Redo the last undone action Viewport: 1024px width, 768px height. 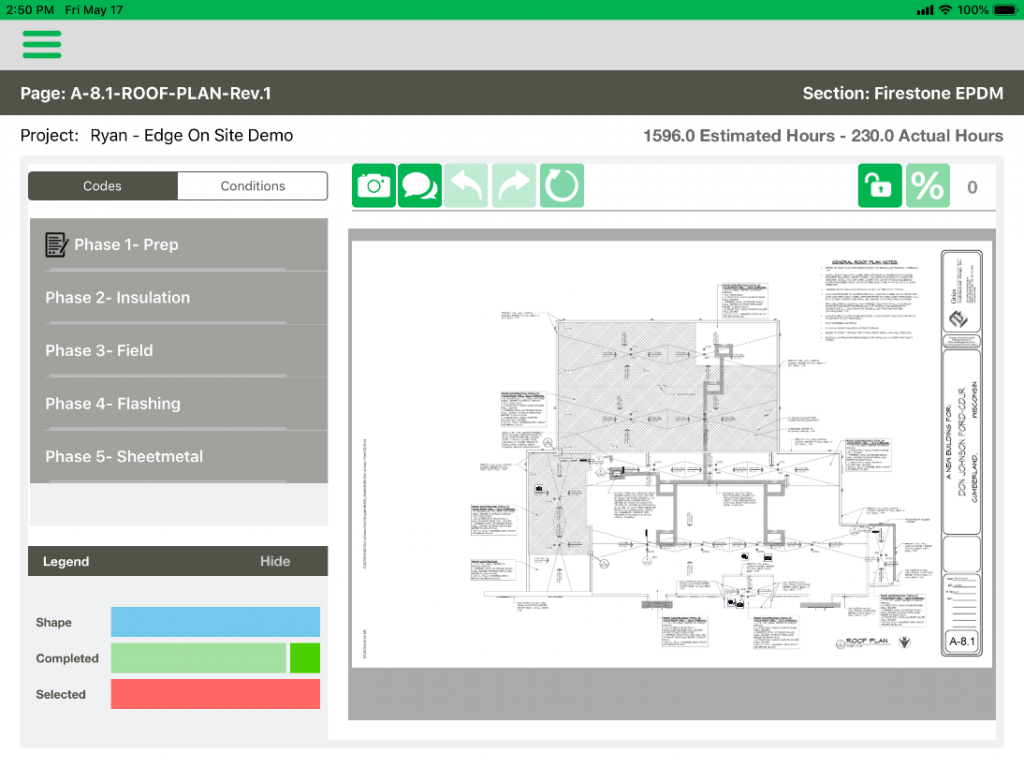(513, 185)
